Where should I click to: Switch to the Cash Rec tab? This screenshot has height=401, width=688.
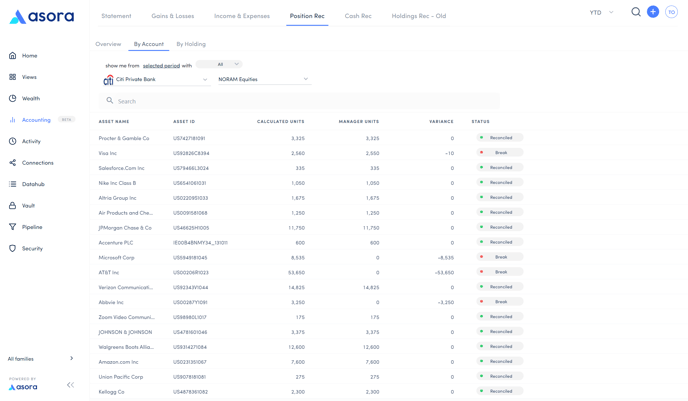[x=358, y=16]
